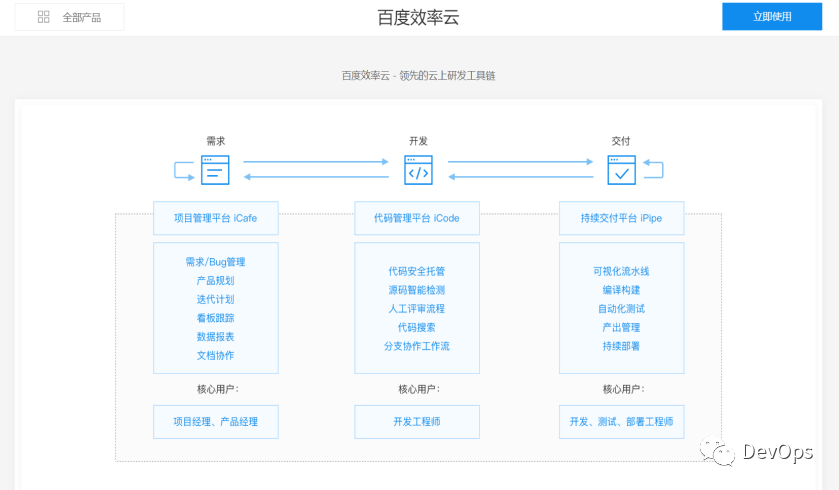Click 可视化流水线 text

click(x=621, y=272)
